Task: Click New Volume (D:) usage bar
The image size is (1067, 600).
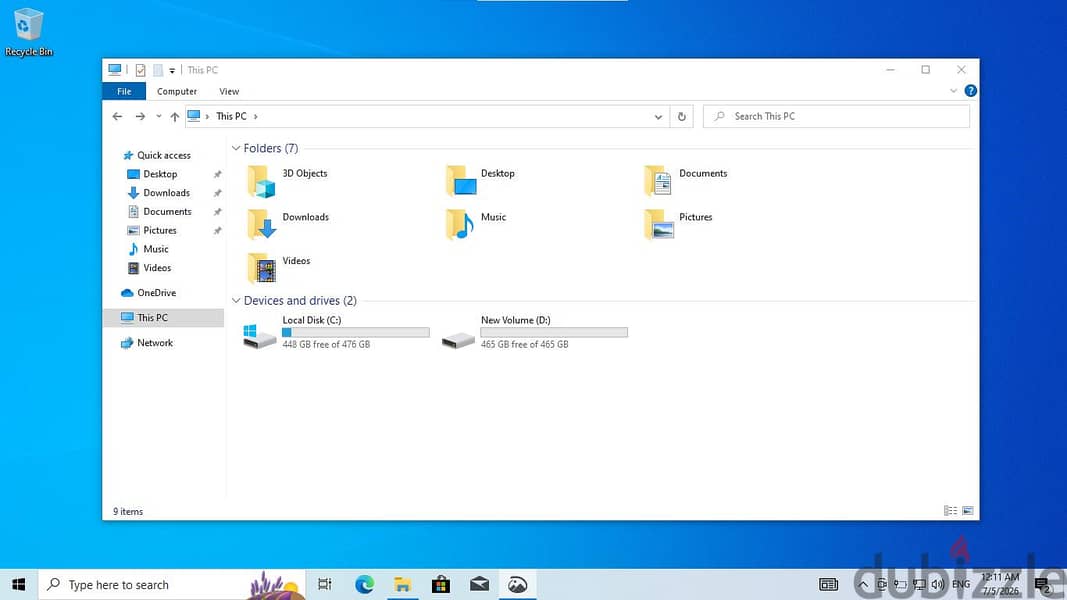Action: [554, 333]
